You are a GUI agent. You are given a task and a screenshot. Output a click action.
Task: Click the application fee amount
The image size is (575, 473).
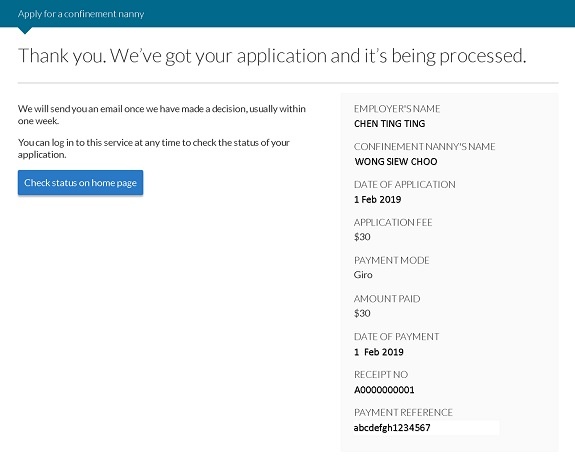click(x=362, y=237)
